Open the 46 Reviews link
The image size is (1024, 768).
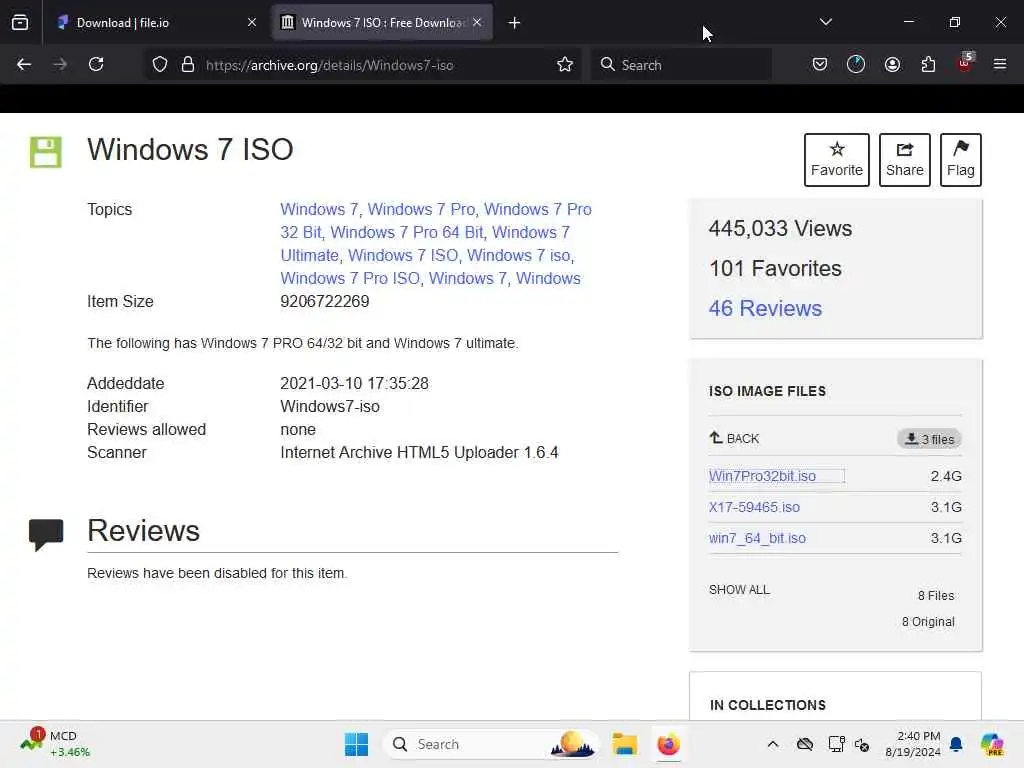tap(765, 308)
